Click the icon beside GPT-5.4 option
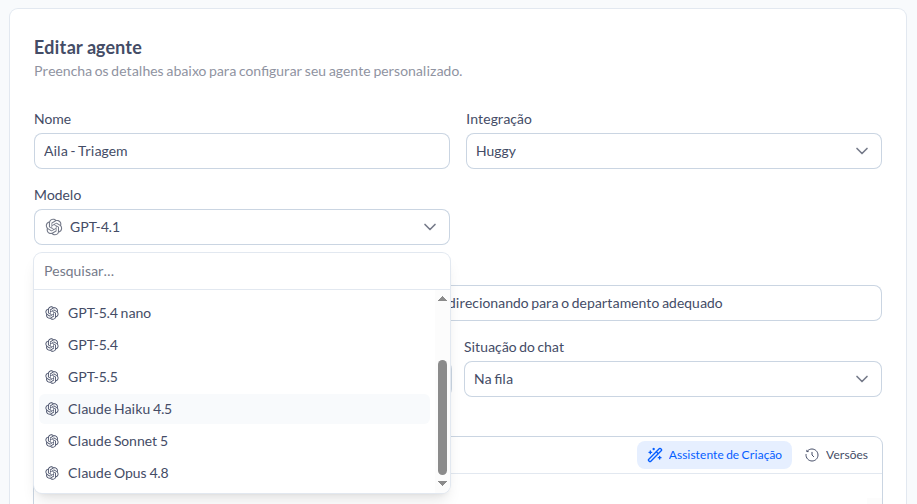 52,345
